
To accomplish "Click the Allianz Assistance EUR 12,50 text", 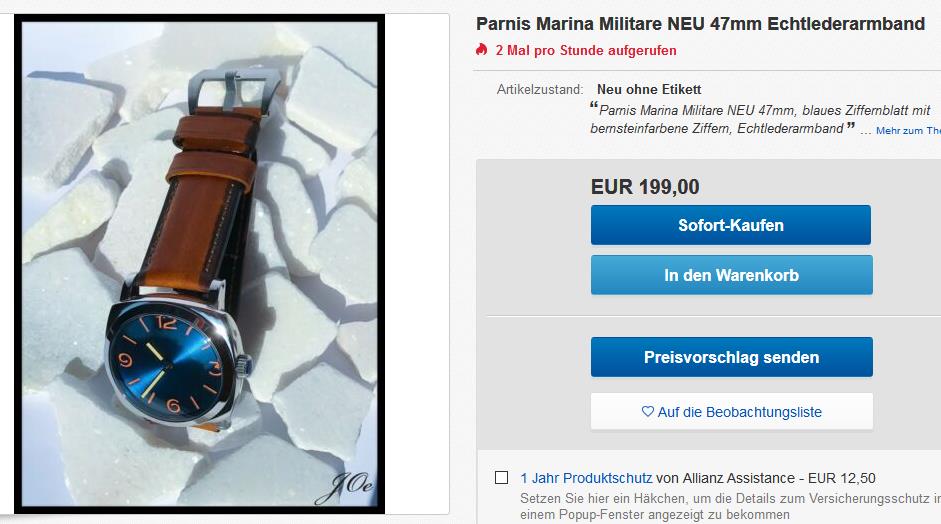I will click(x=765, y=478).
